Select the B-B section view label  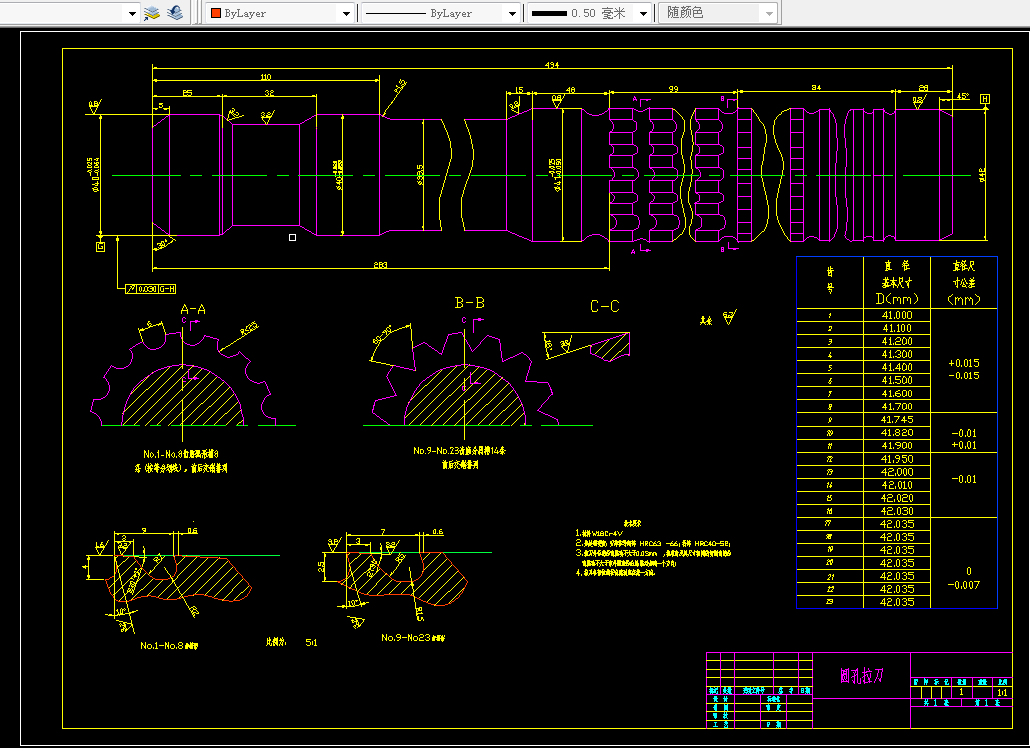coord(470,303)
